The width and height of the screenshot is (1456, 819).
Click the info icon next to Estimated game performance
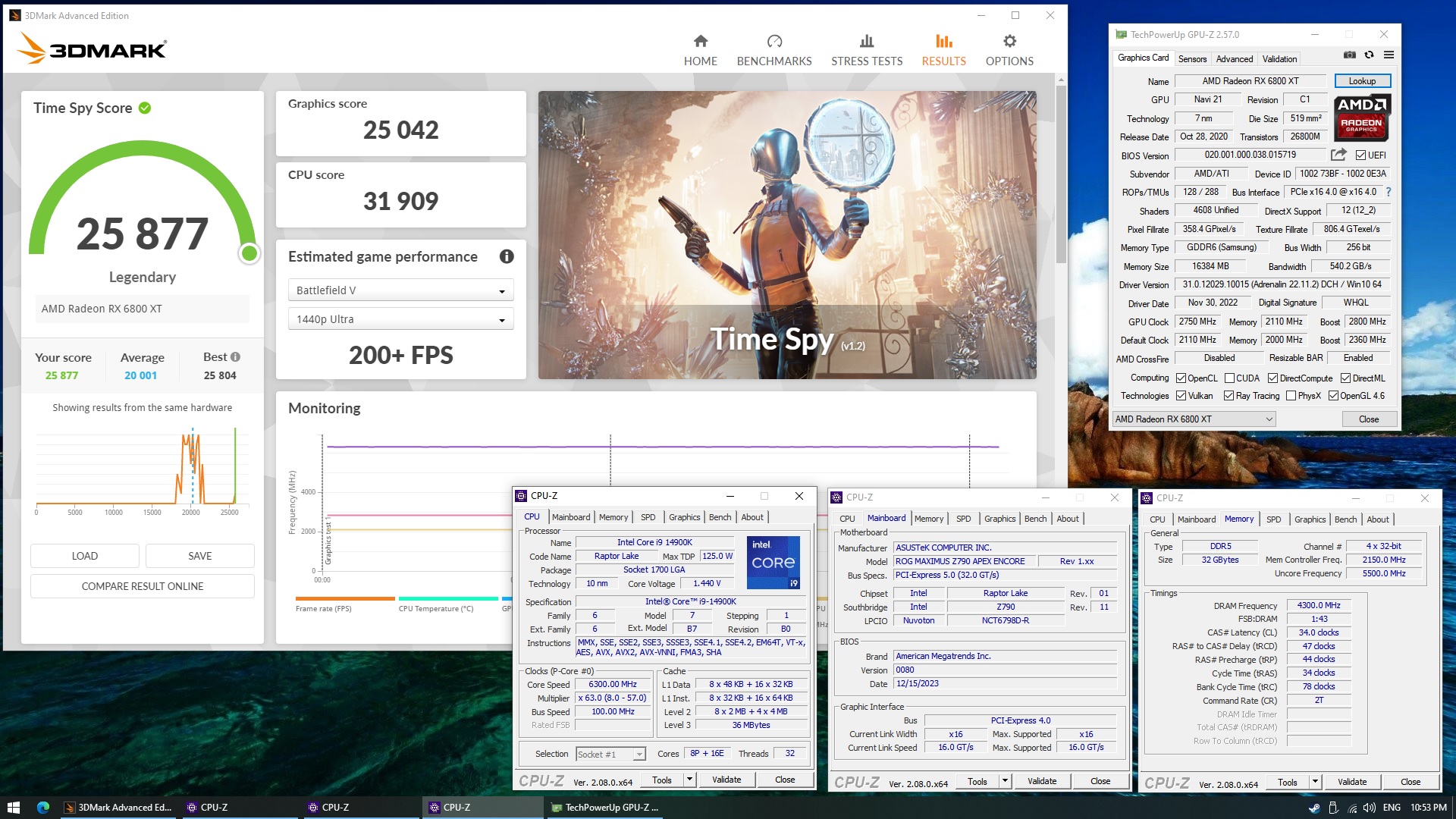(x=507, y=256)
